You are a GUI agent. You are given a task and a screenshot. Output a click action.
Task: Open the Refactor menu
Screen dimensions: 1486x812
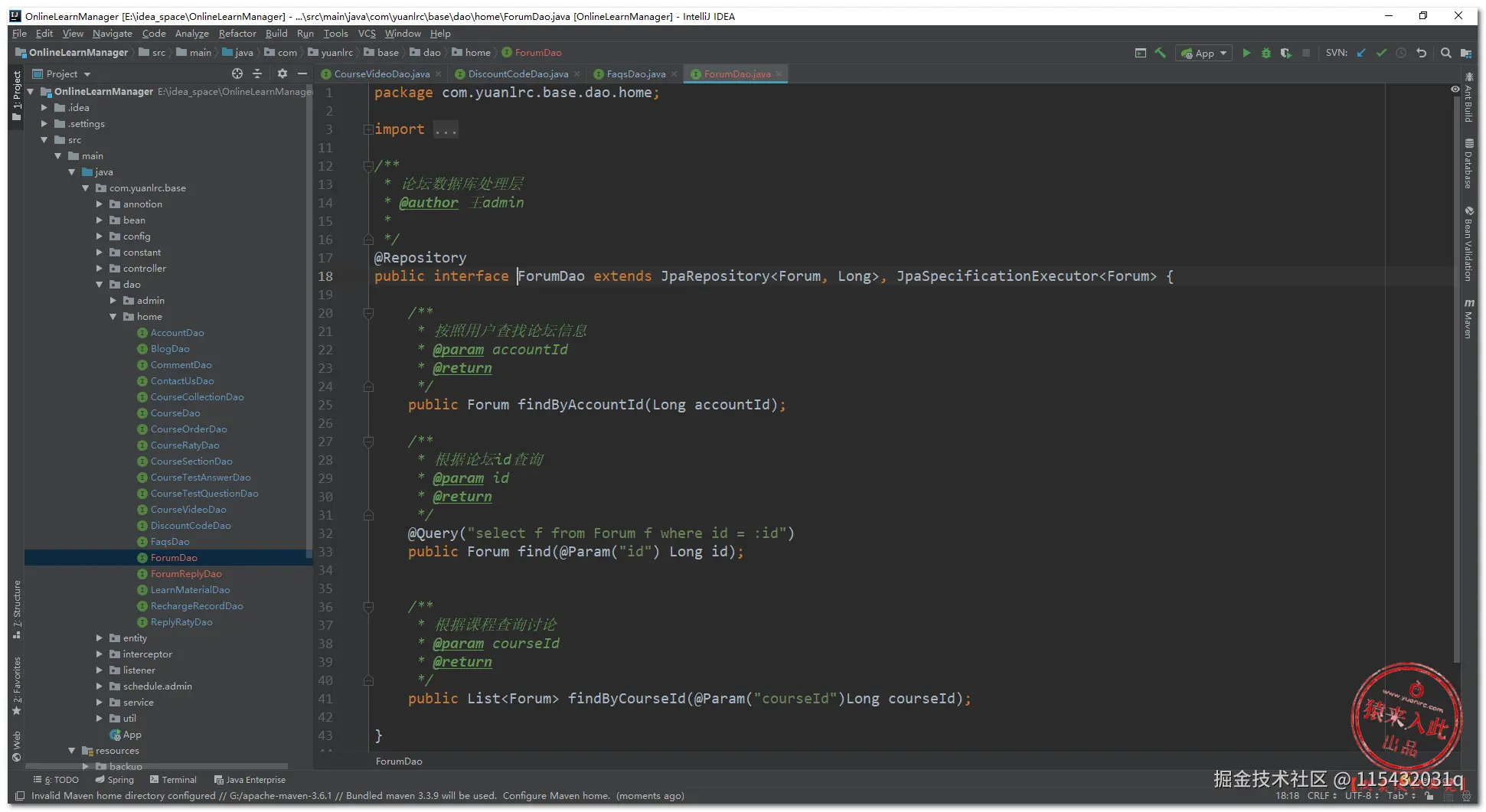[237, 34]
